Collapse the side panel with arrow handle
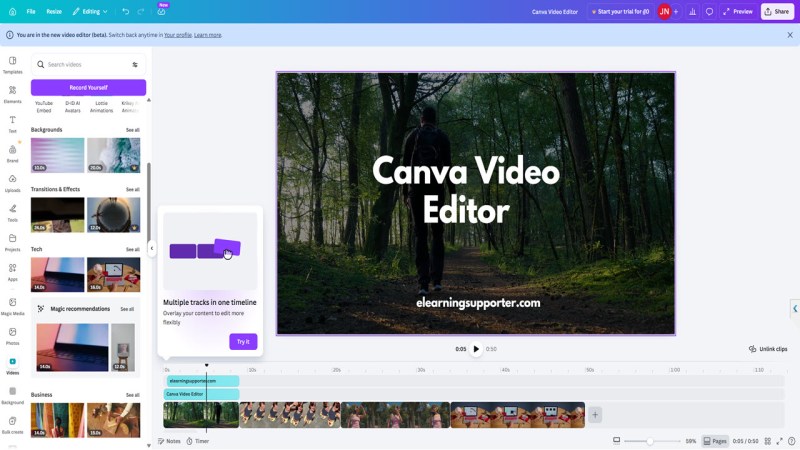800x450 pixels. (x=152, y=248)
